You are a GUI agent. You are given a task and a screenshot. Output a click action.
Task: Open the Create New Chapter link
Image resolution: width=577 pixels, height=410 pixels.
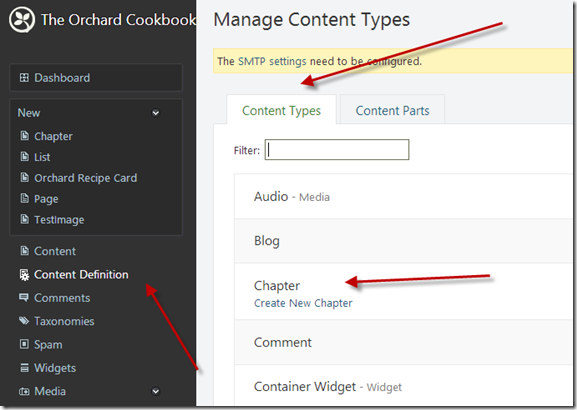coord(303,303)
